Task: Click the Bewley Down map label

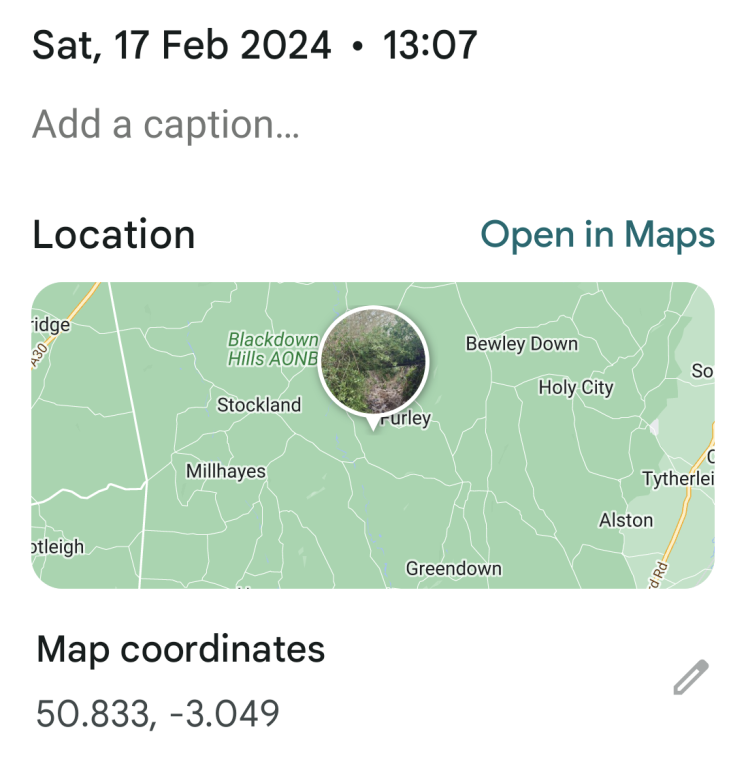Action: (521, 344)
